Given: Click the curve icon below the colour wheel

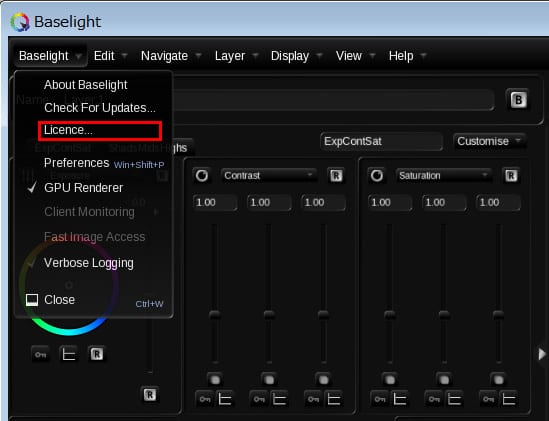Looking at the screenshot, I should tap(69, 354).
